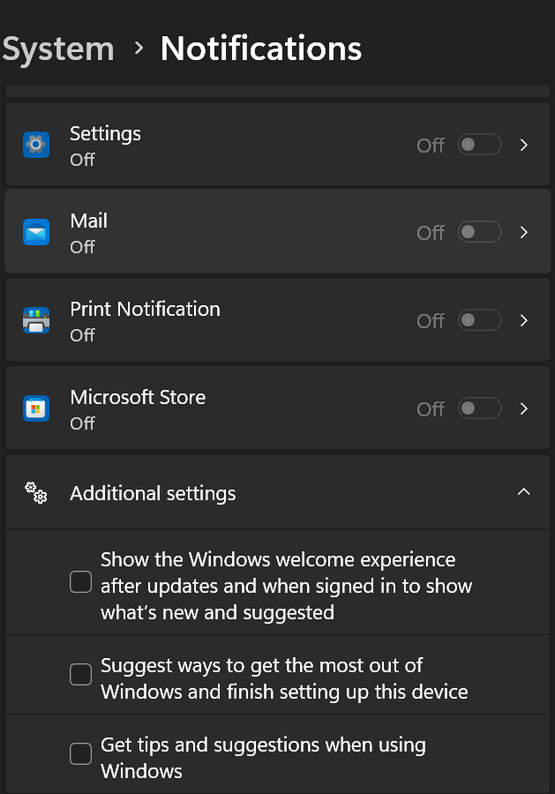The width and height of the screenshot is (555, 794).
Task: Click the Print Notification label text
Action: click(x=145, y=309)
